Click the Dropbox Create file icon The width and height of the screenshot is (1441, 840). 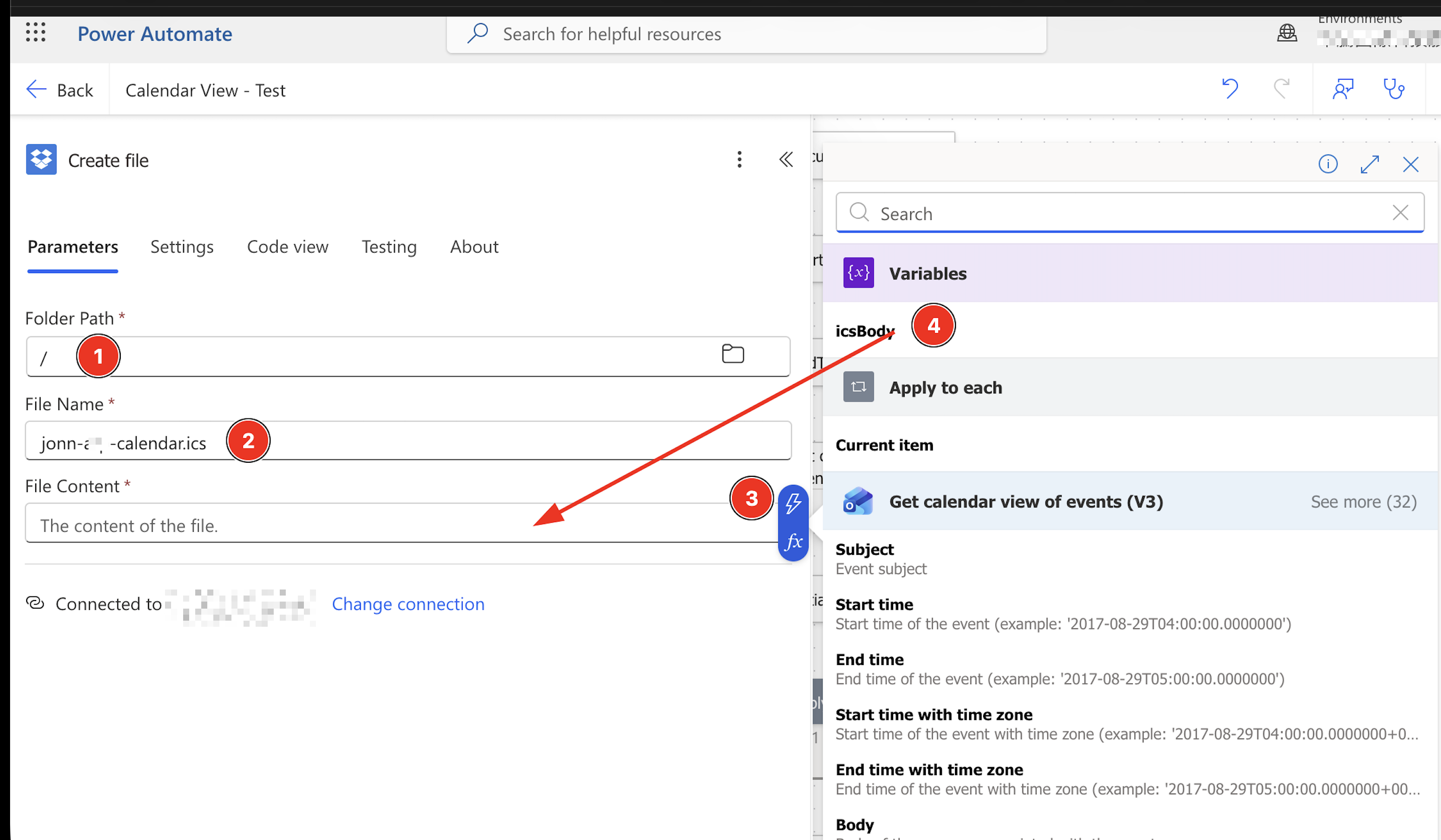click(41, 159)
